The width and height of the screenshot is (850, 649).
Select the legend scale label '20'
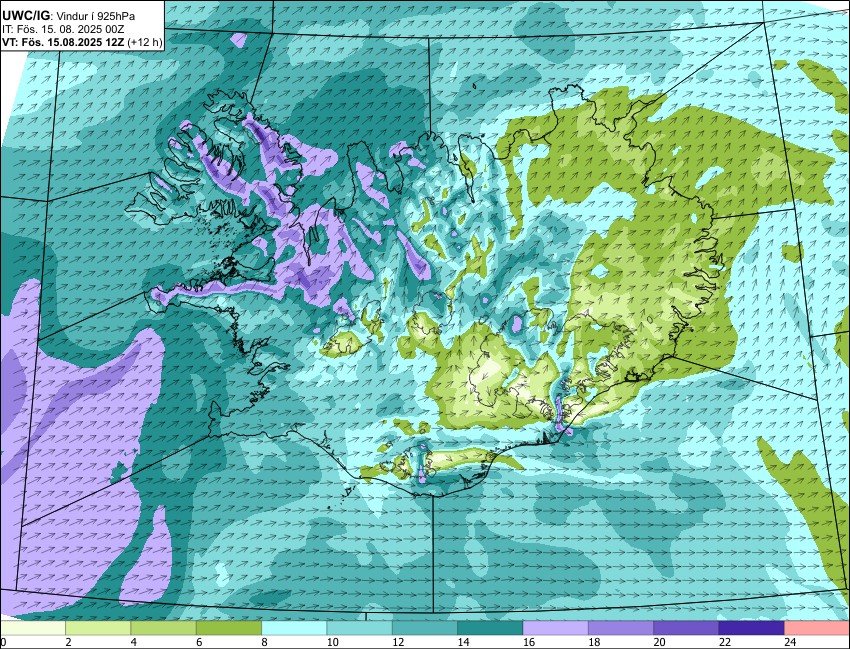click(x=659, y=642)
